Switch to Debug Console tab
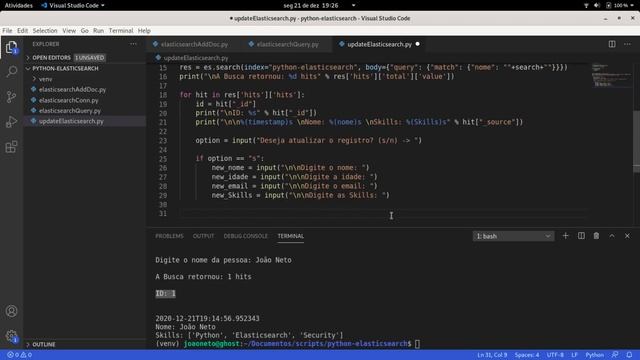Screen dimensions: 640x360 246,236
